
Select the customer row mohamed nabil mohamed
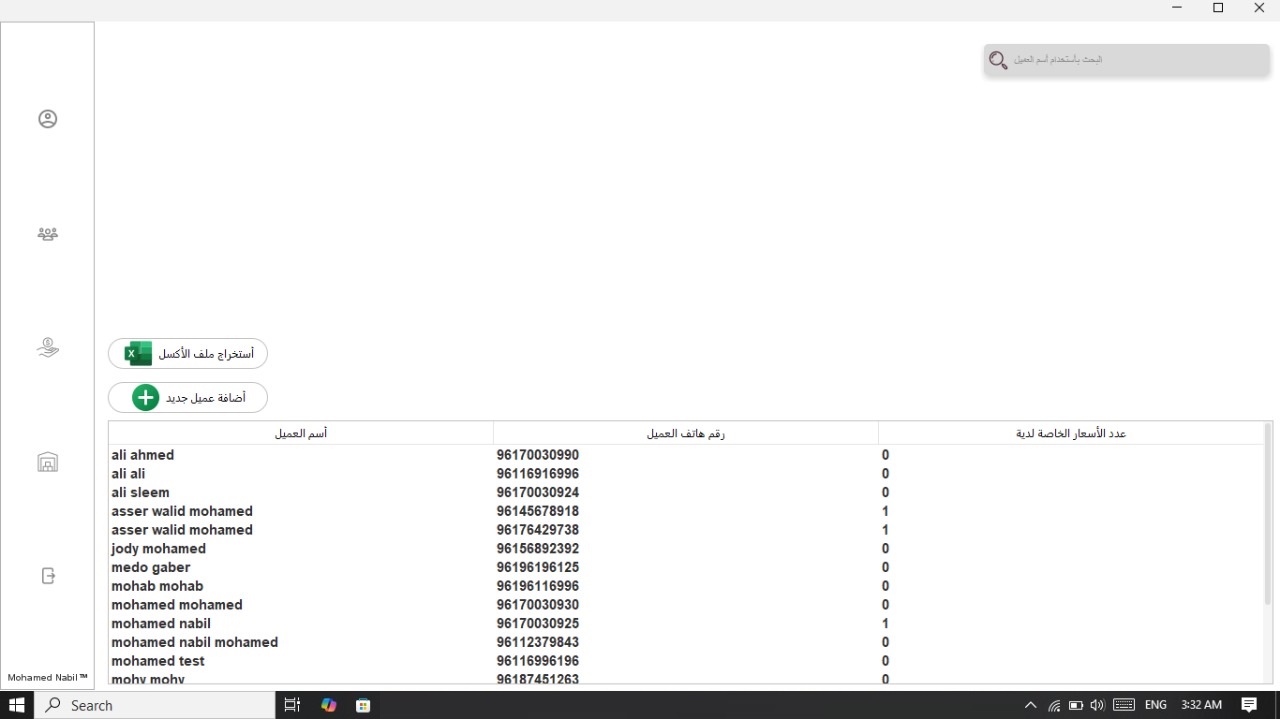[x=686, y=642]
